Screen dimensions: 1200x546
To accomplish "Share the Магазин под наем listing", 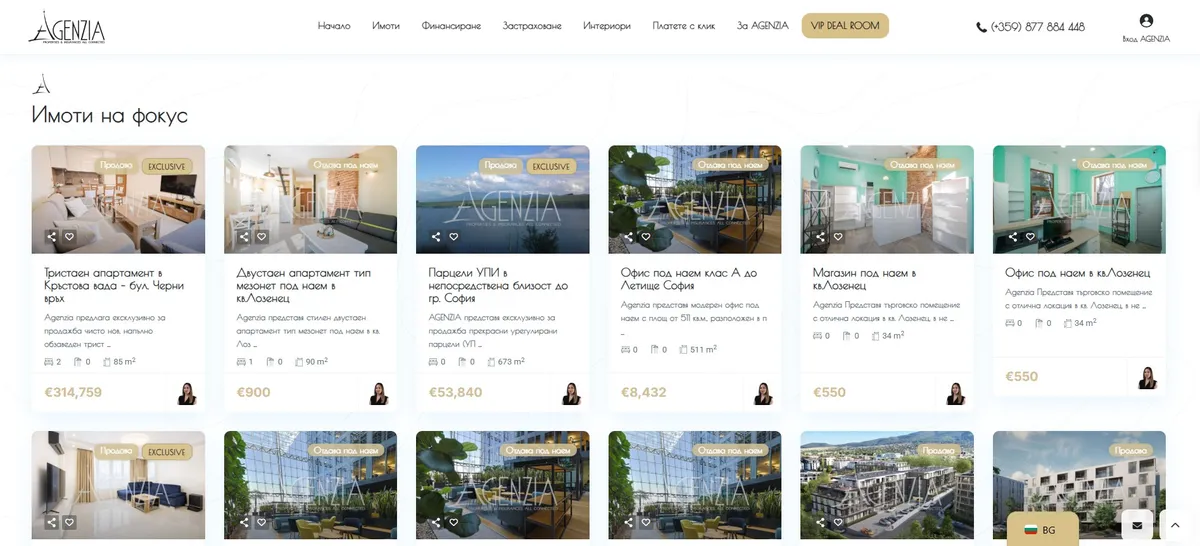I will [820, 237].
